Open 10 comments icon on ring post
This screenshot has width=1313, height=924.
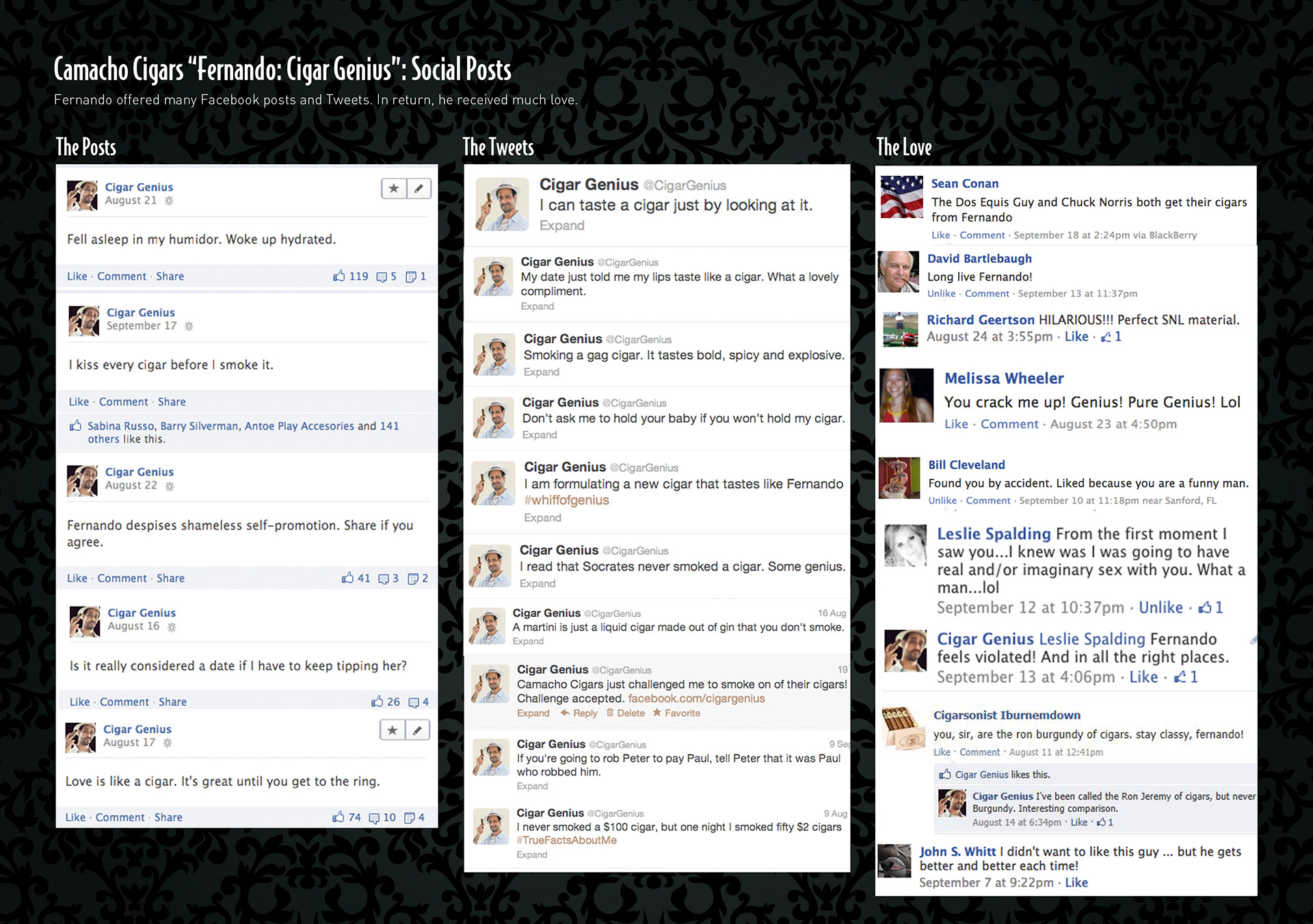point(382,817)
